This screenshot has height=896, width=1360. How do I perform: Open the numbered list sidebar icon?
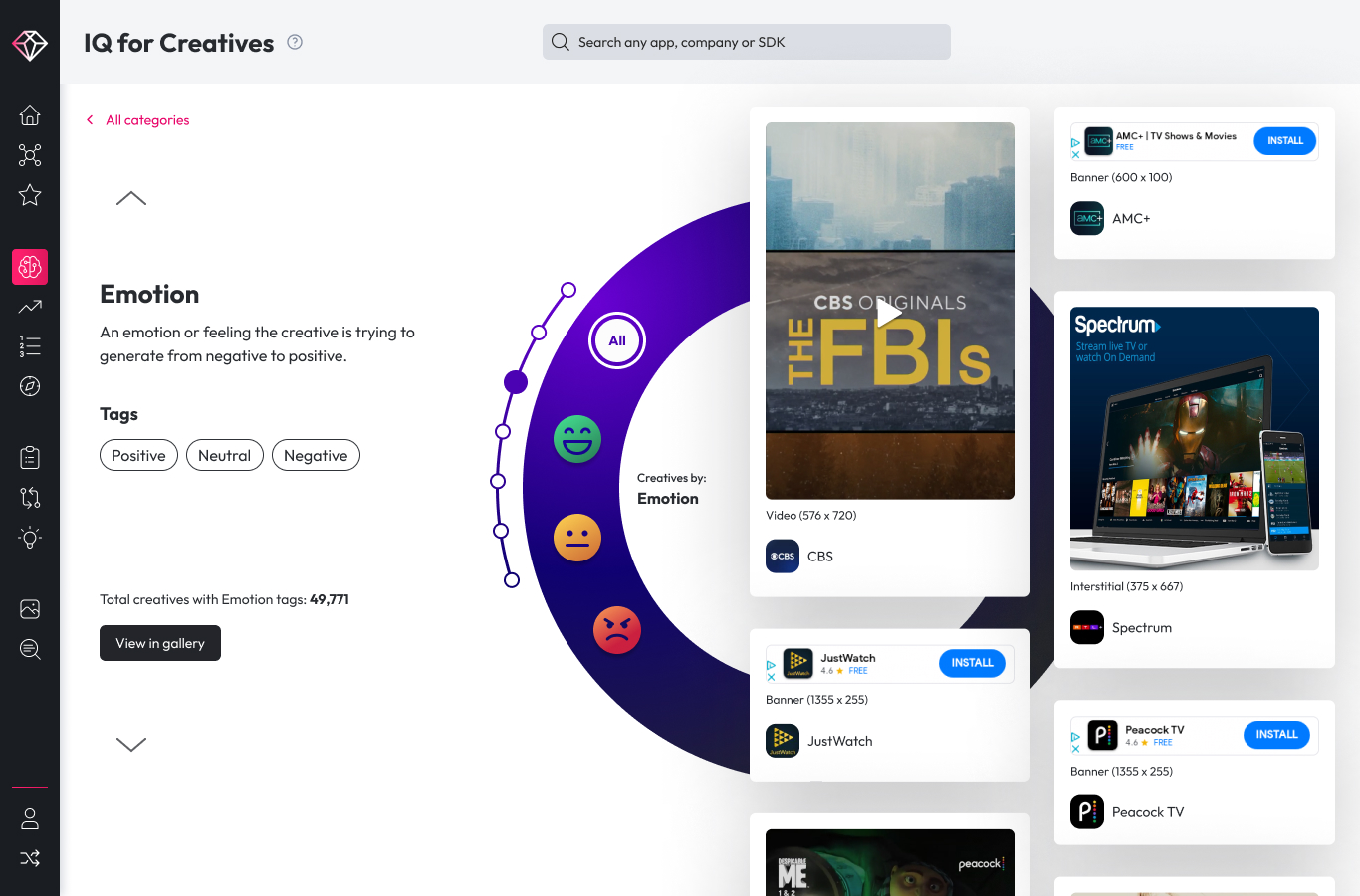(30, 346)
